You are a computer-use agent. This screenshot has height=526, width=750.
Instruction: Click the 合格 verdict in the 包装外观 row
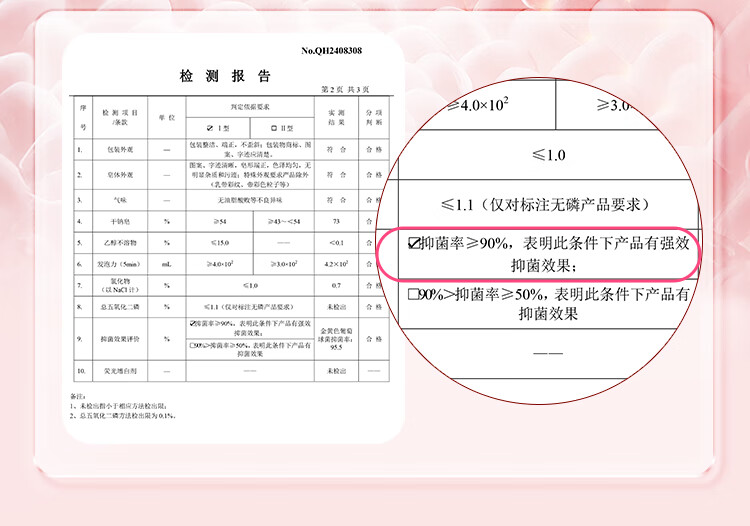click(x=374, y=150)
